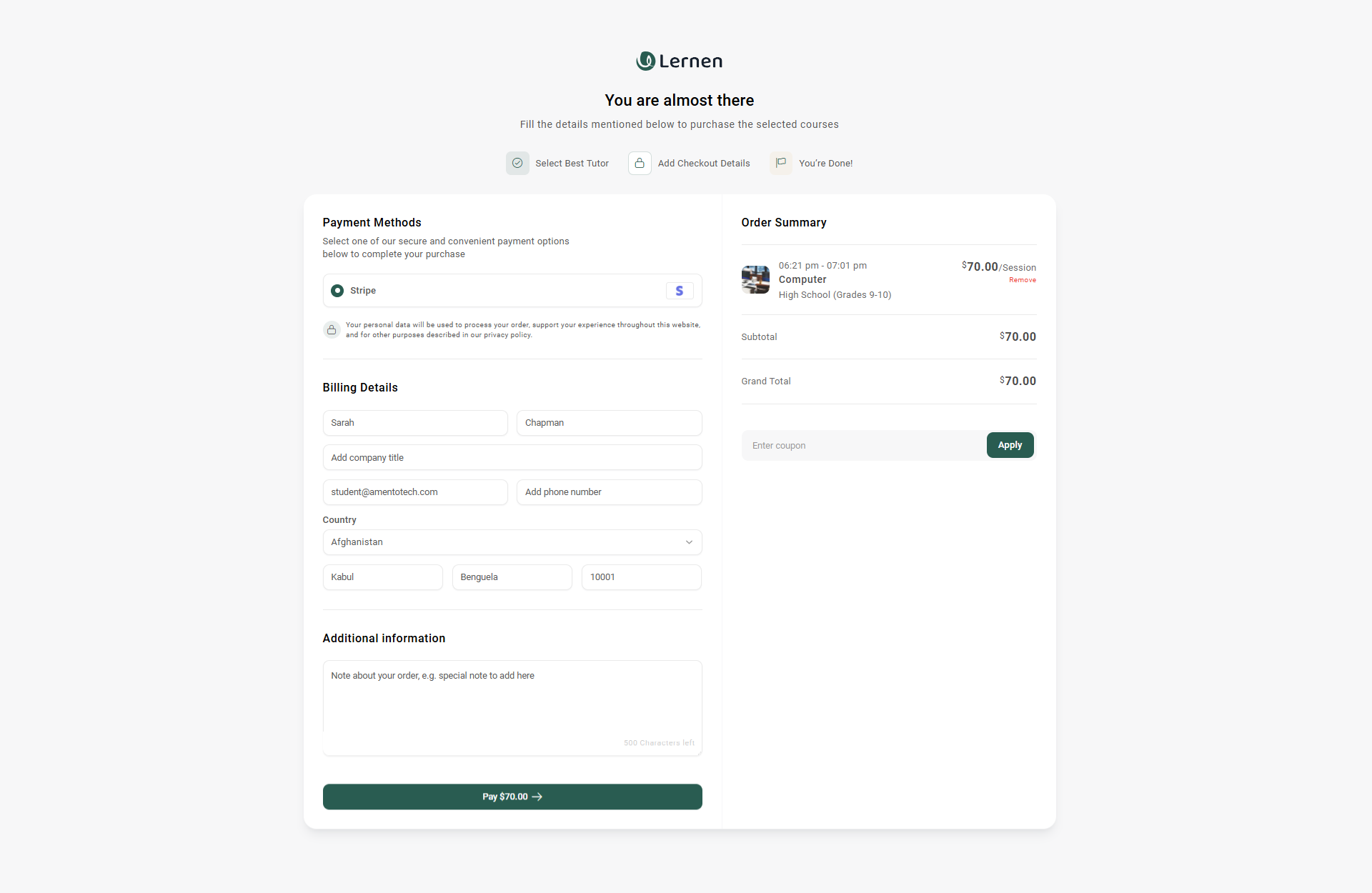Image resolution: width=1372 pixels, height=893 pixels.
Task: Click the Select Best Tutor check icon
Action: pyautogui.click(x=517, y=163)
